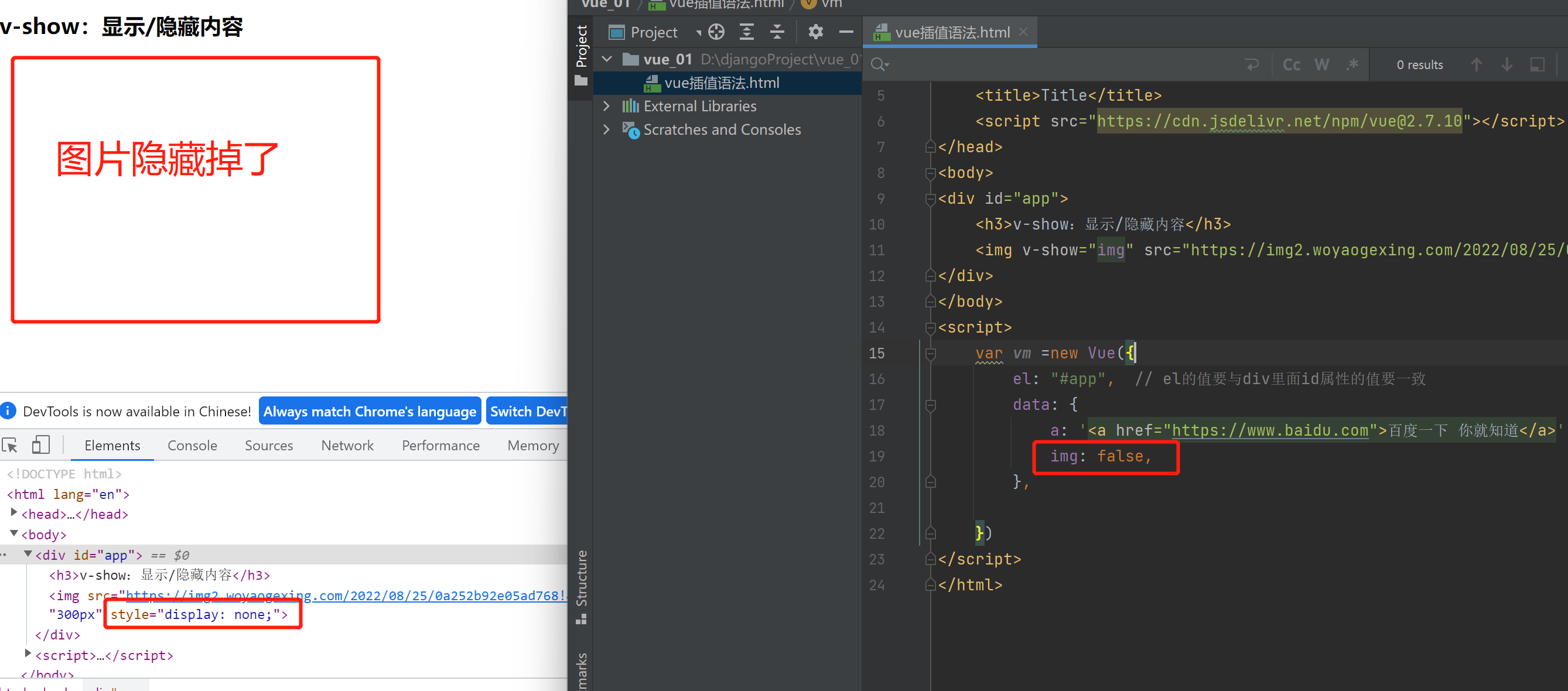Click the folder icon in left tool stripe
Viewport: 1568px width, 691px height.
pos(581,80)
